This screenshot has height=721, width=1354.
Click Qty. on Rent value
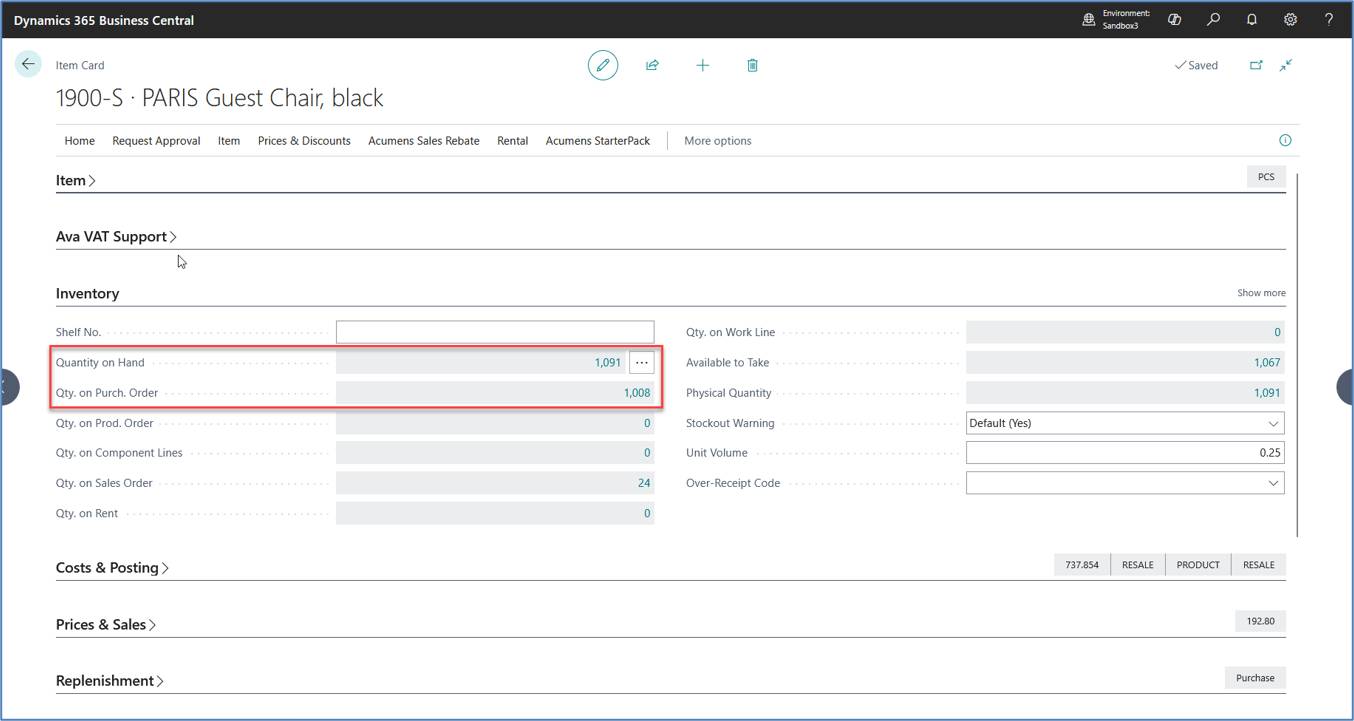point(647,513)
